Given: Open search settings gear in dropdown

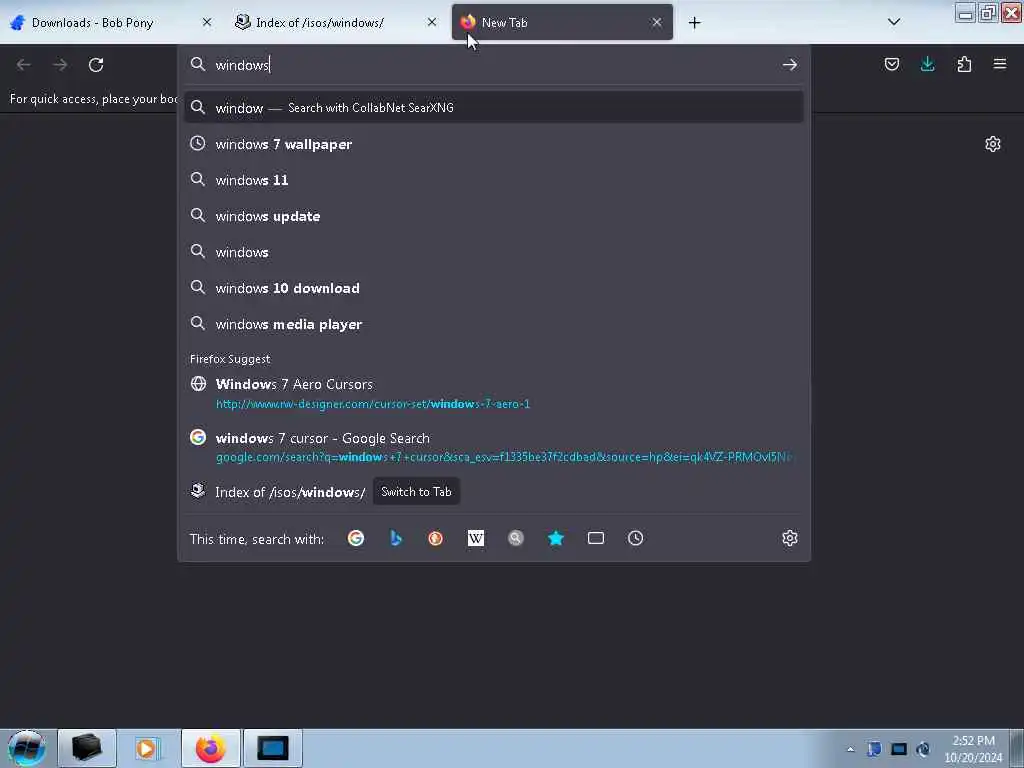Looking at the screenshot, I should click(790, 538).
